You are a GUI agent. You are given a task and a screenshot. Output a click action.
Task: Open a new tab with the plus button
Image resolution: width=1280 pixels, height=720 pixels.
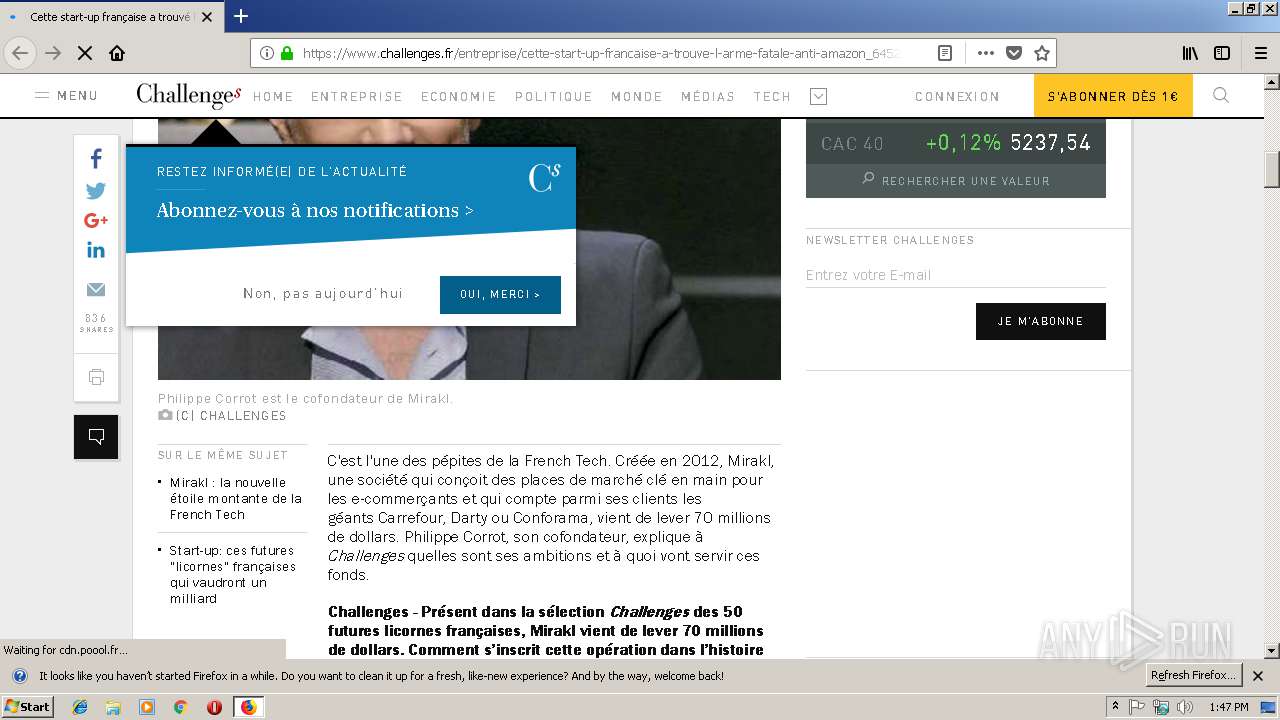pos(241,16)
